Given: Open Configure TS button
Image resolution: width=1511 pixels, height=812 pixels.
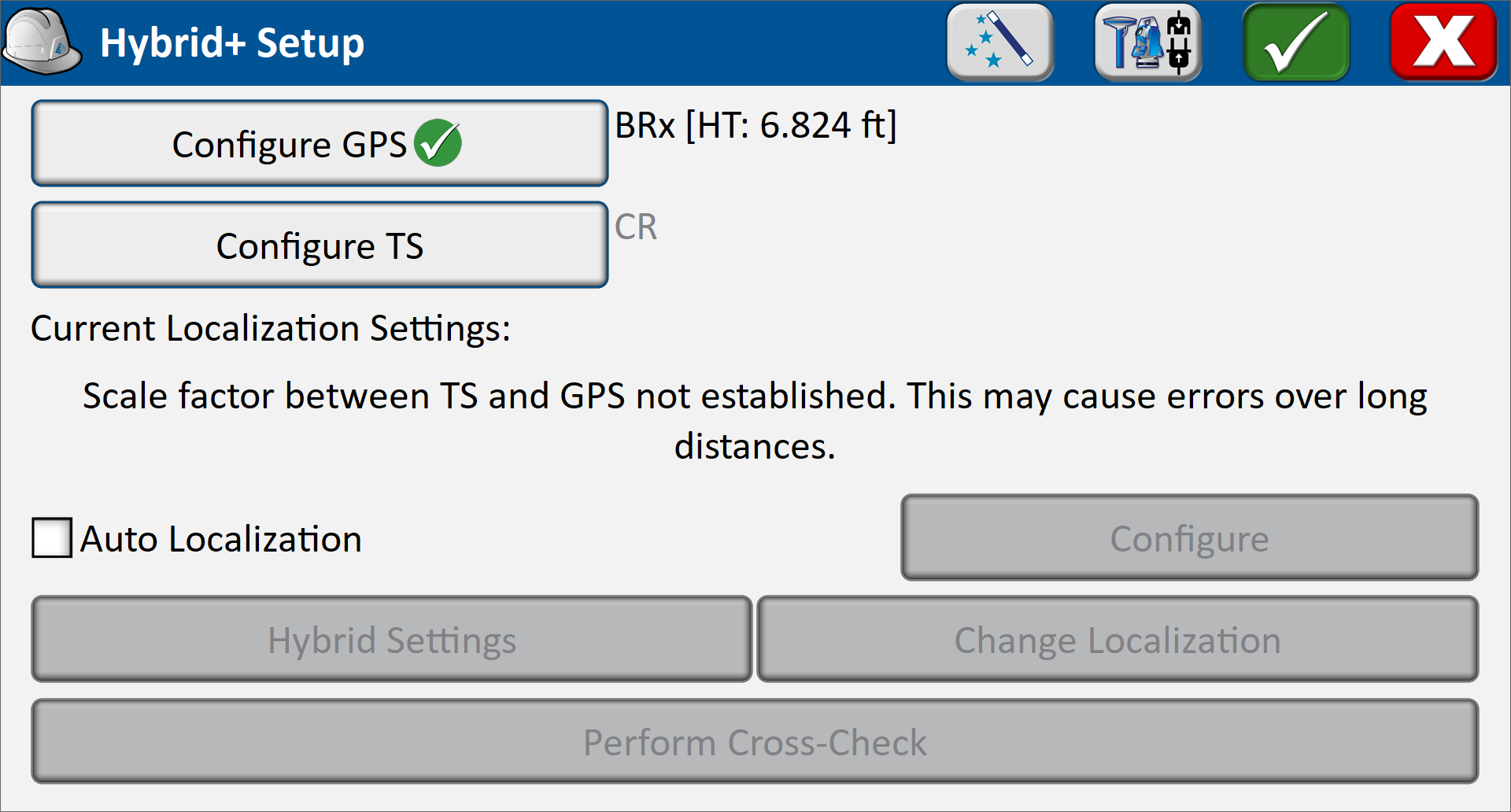Looking at the screenshot, I should point(320,245).
